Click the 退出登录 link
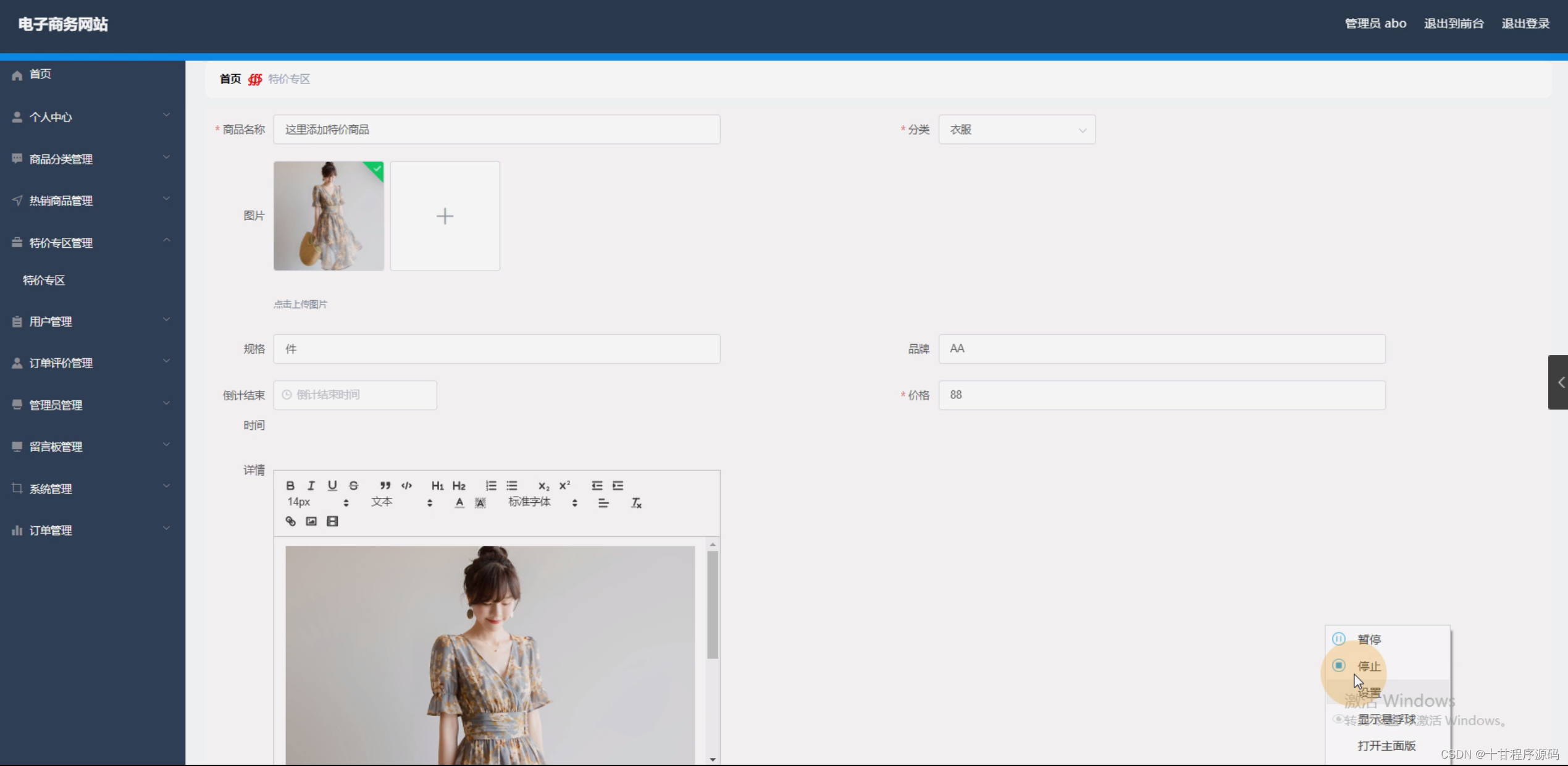The image size is (1568, 766). [1525, 23]
